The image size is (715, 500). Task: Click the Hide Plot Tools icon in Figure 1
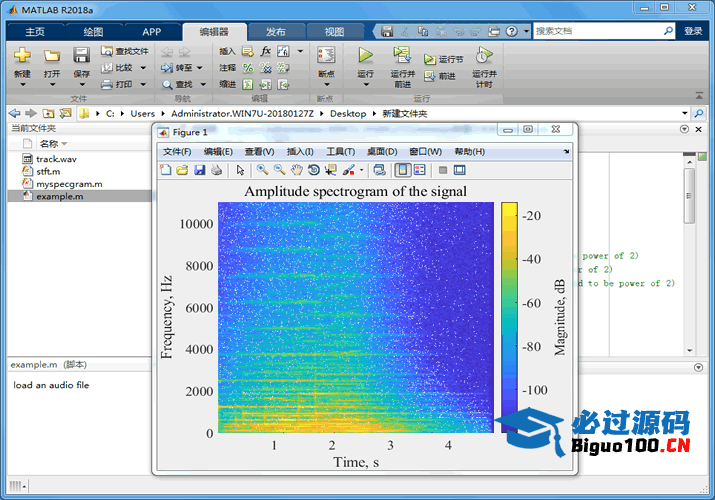(442, 170)
